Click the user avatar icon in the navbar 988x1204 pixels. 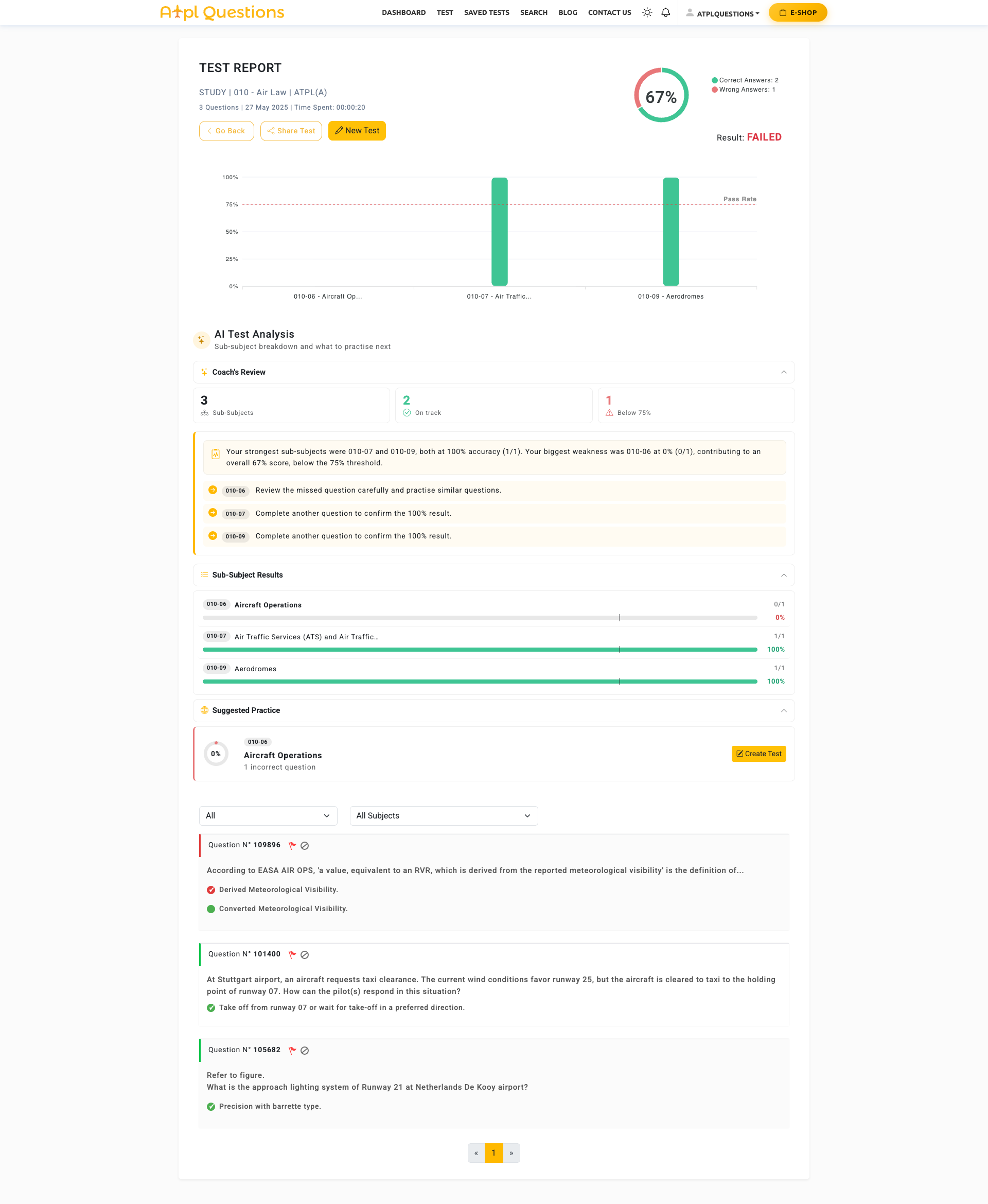[689, 12]
